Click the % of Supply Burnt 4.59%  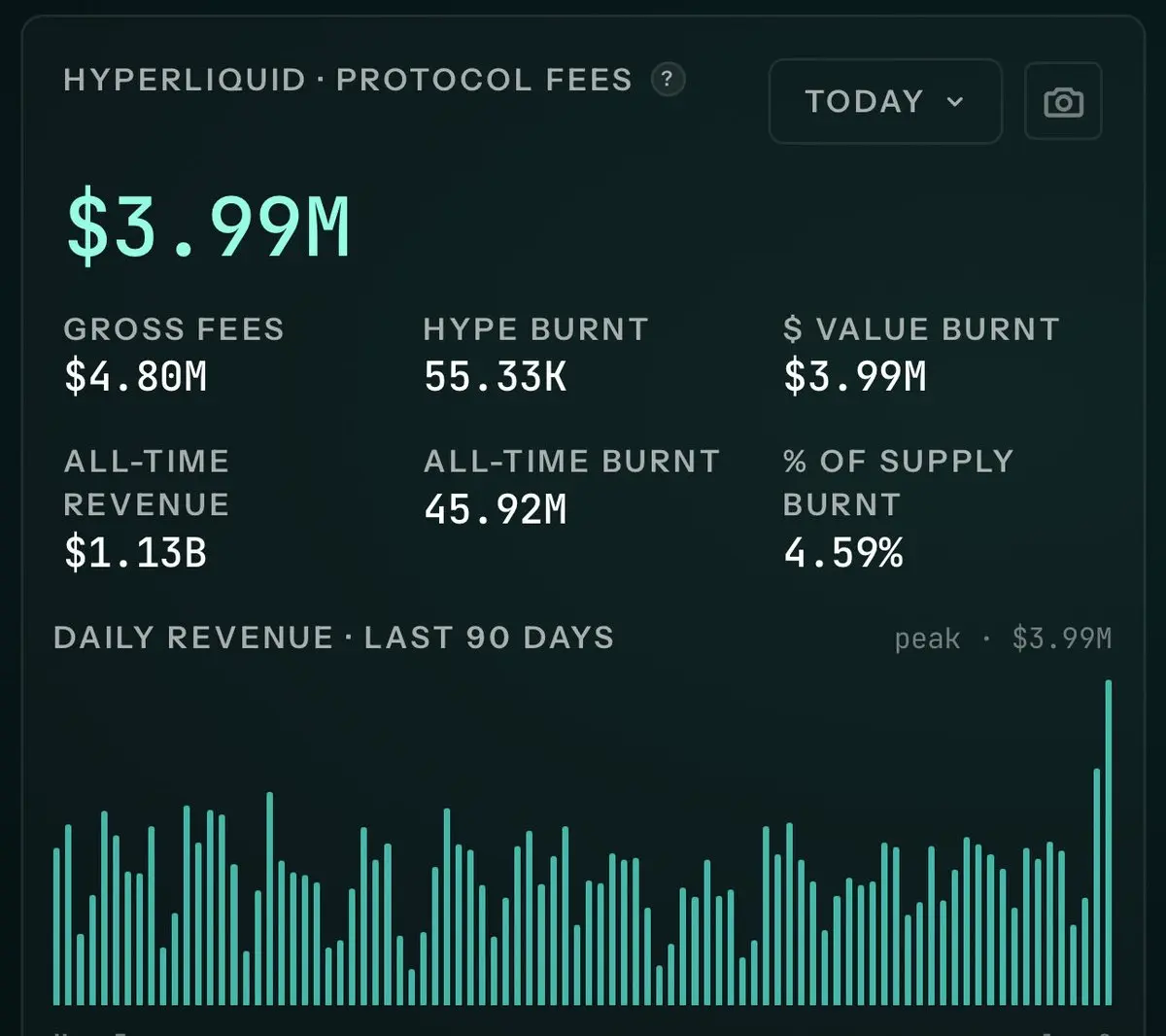click(x=843, y=552)
